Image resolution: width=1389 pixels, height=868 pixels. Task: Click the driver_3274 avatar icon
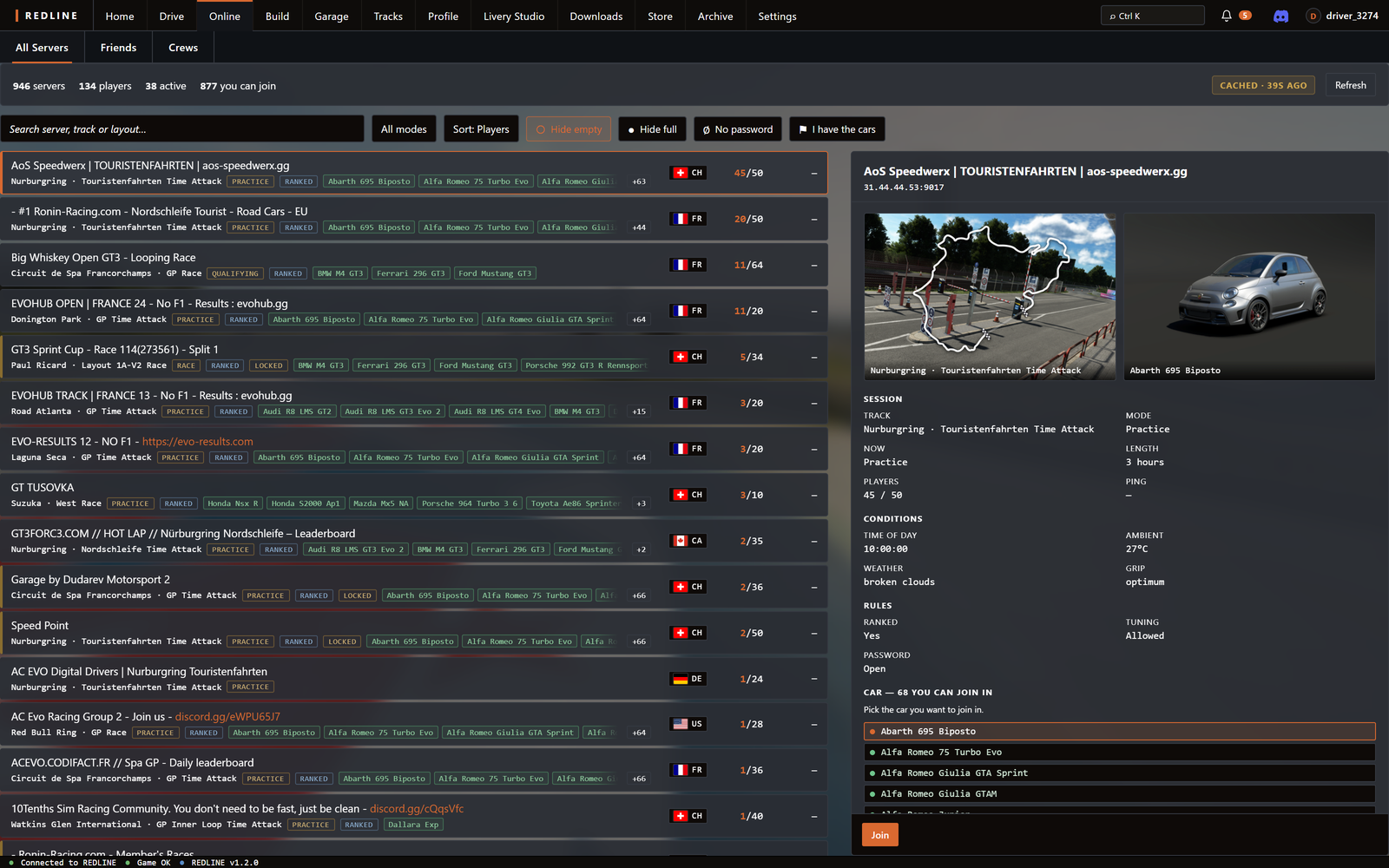1313,16
